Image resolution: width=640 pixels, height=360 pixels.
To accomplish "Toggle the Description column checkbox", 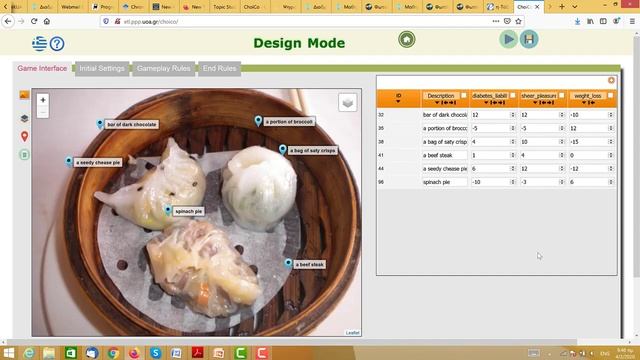I will coord(464,96).
